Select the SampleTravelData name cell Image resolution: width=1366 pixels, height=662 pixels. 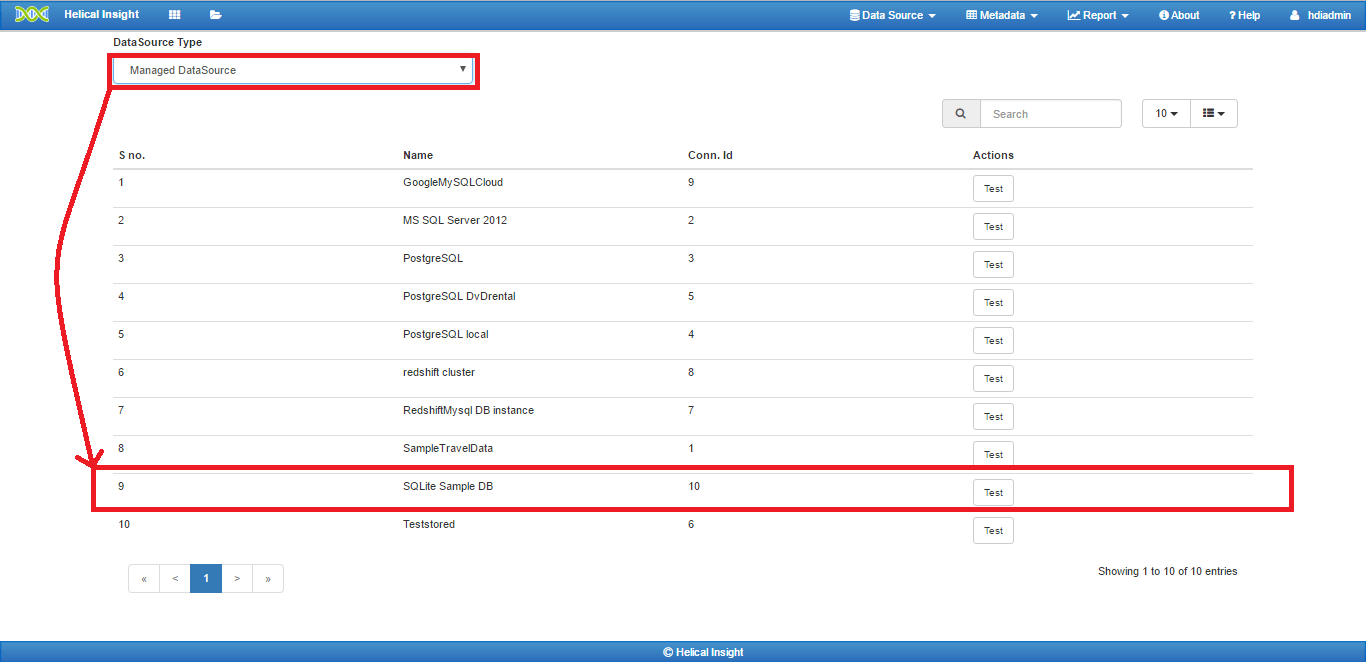[x=448, y=448]
